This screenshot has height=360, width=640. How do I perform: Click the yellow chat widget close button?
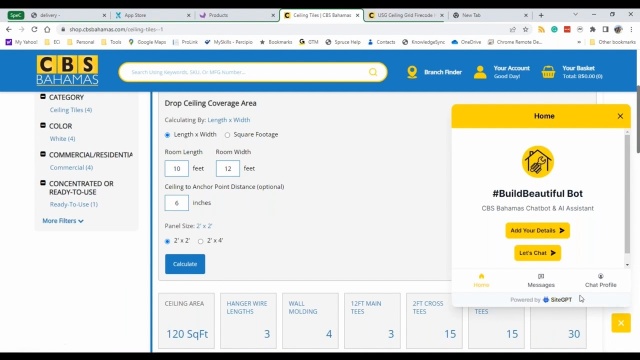point(621,323)
